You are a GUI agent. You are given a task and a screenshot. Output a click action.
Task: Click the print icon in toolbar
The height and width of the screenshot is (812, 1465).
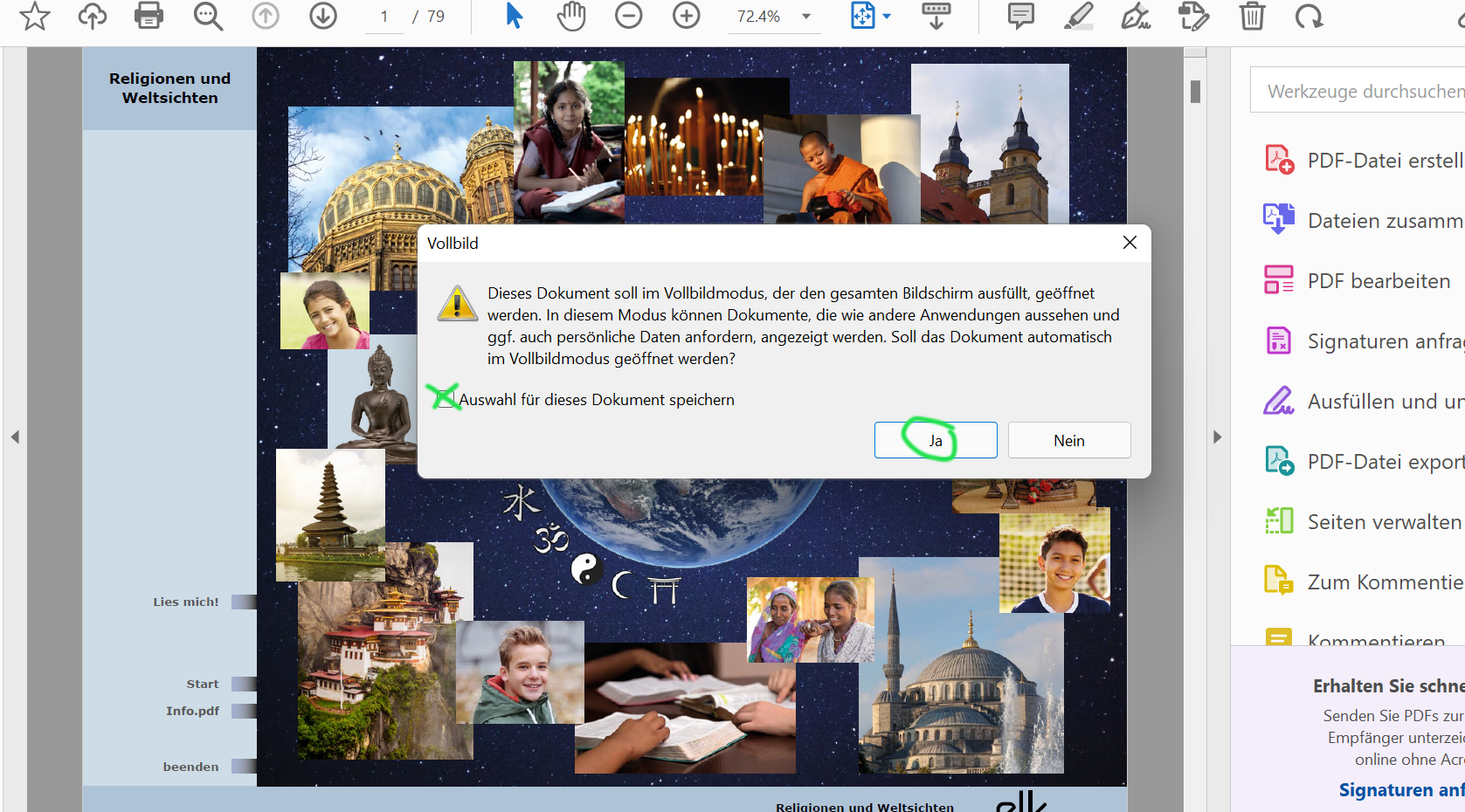click(x=149, y=16)
